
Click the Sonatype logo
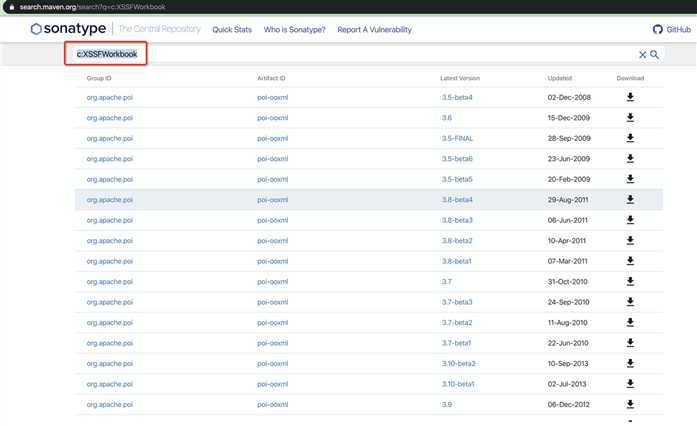pos(68,28)
